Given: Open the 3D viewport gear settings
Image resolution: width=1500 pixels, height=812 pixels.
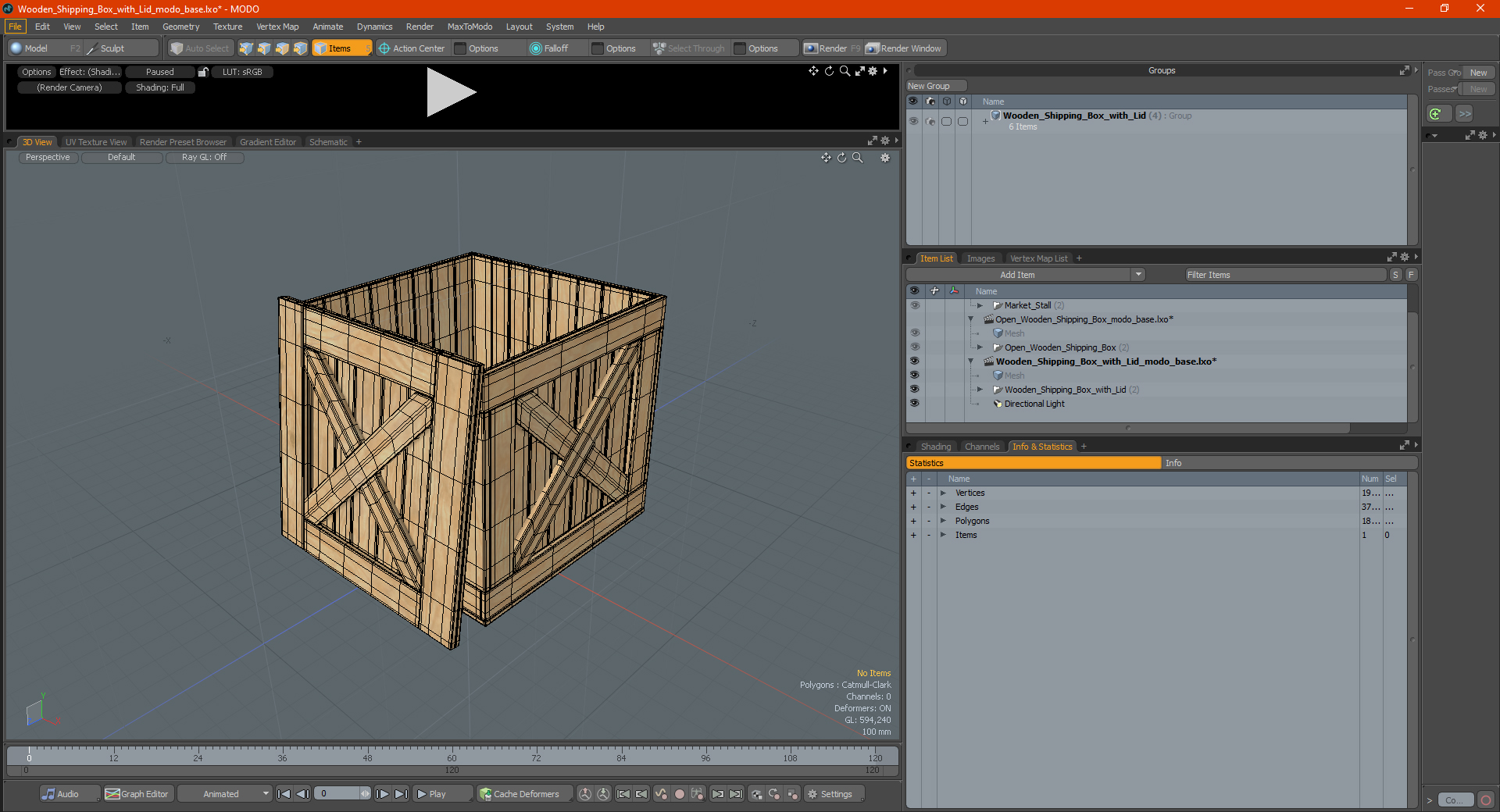Looking at the screenshot, I should pos(885,158).
